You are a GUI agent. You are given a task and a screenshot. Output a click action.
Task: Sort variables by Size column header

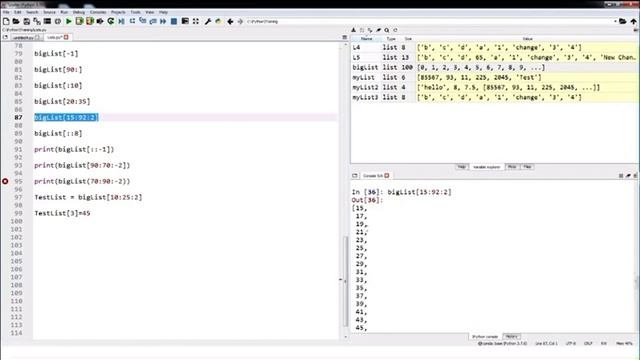pos(408,39)
